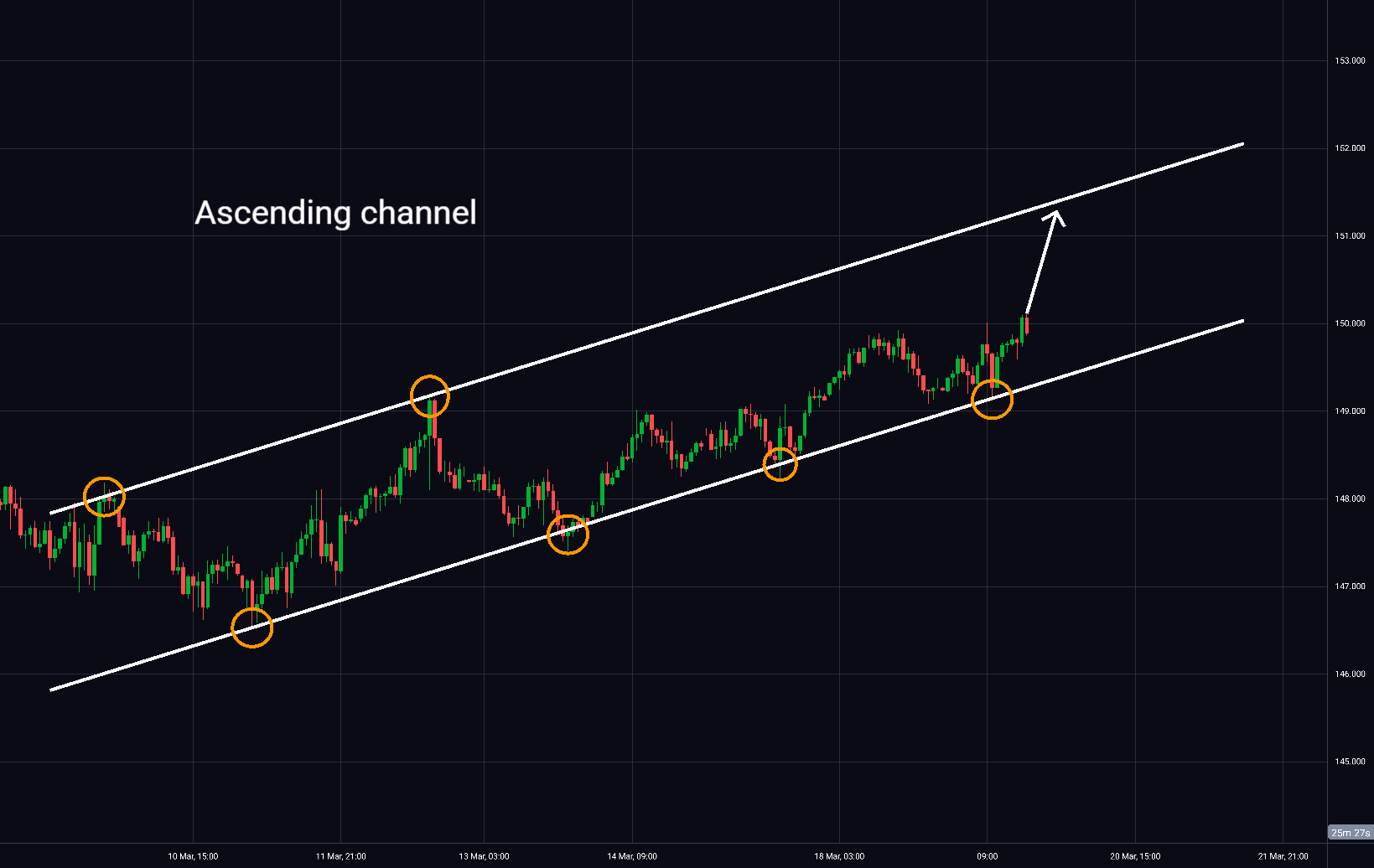Image resolution: width=1374 pixels, height=868 pixels.
Task: Select the "Ascending channel" text annotation
Action: tap(335, 213)
